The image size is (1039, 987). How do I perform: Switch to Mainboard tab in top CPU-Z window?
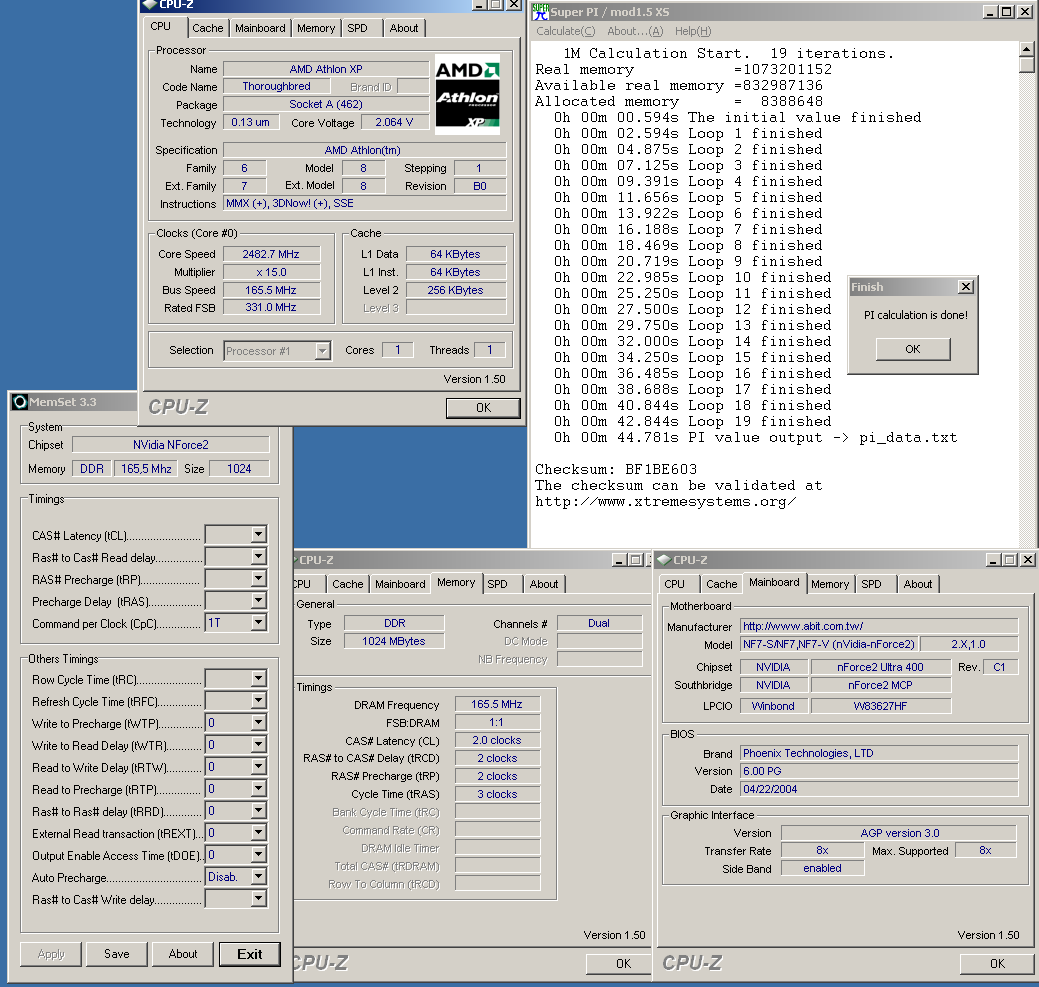point(260,28)
